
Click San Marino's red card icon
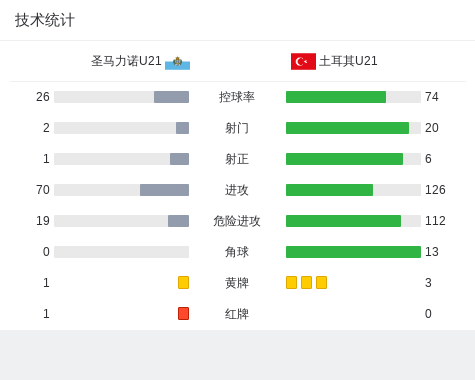pyautogui.click(x=183, y=313)
